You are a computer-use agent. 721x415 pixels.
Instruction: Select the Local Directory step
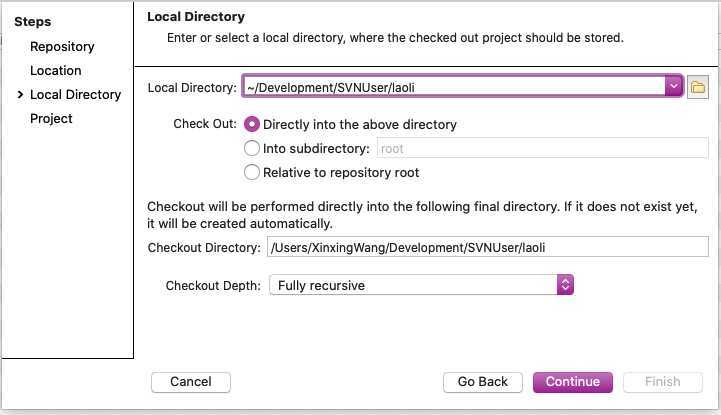coord(75,95)
